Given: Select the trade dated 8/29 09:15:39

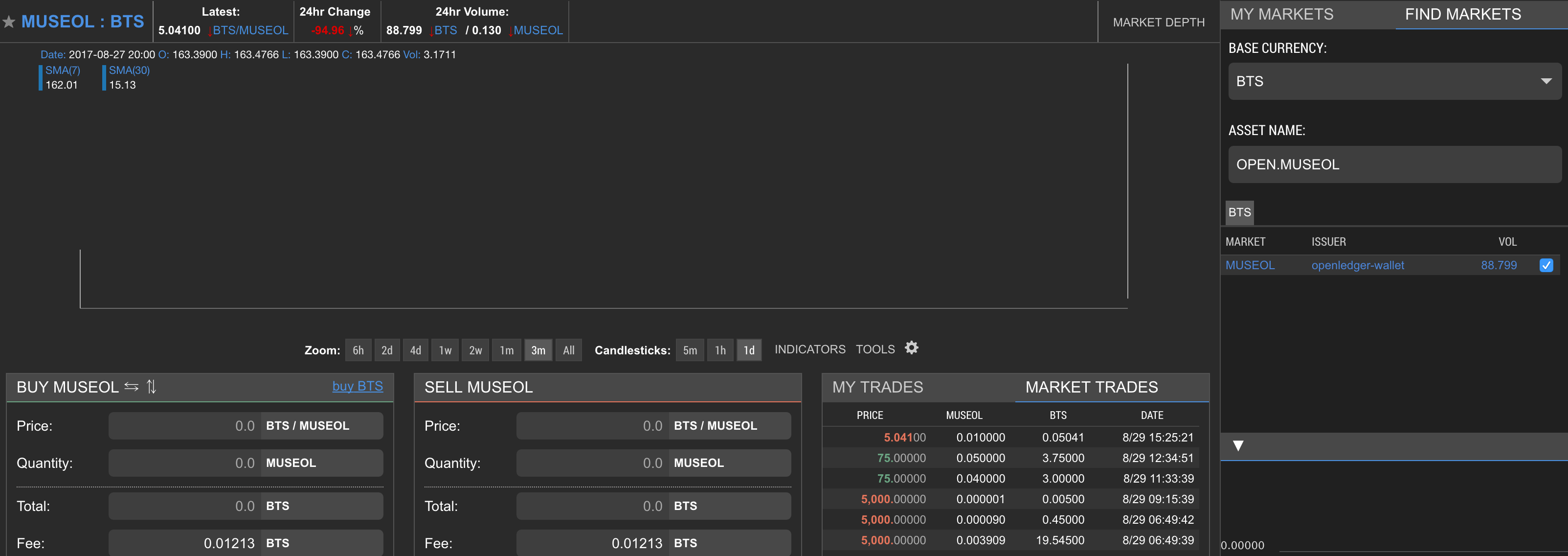Looking at the screenshot, I should pyautogui.click(x=1010, y=499).
